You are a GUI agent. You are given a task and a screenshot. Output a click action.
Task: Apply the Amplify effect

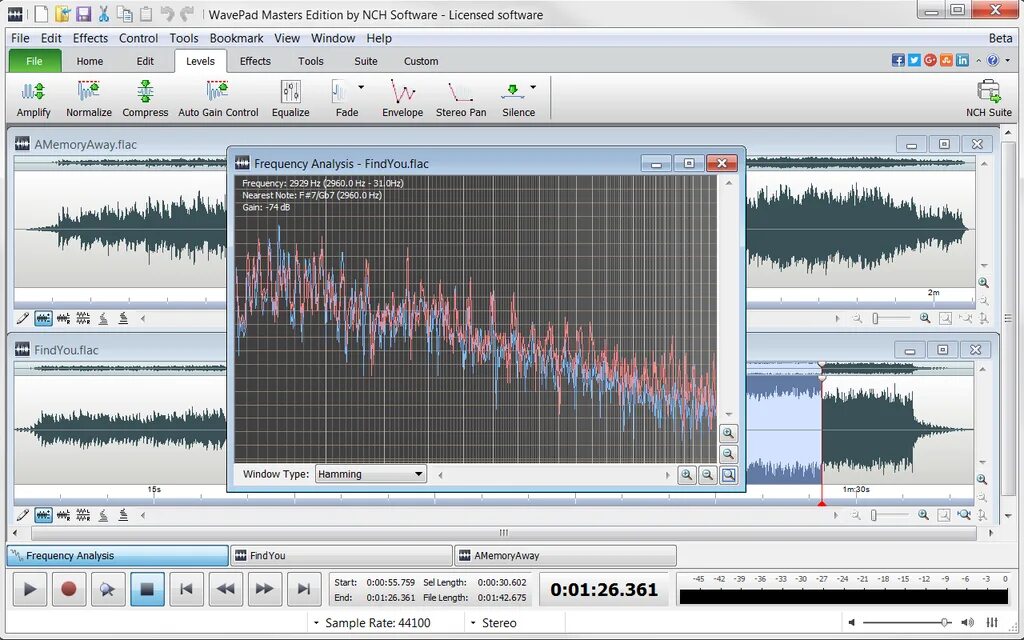click(x=33, y=99)
